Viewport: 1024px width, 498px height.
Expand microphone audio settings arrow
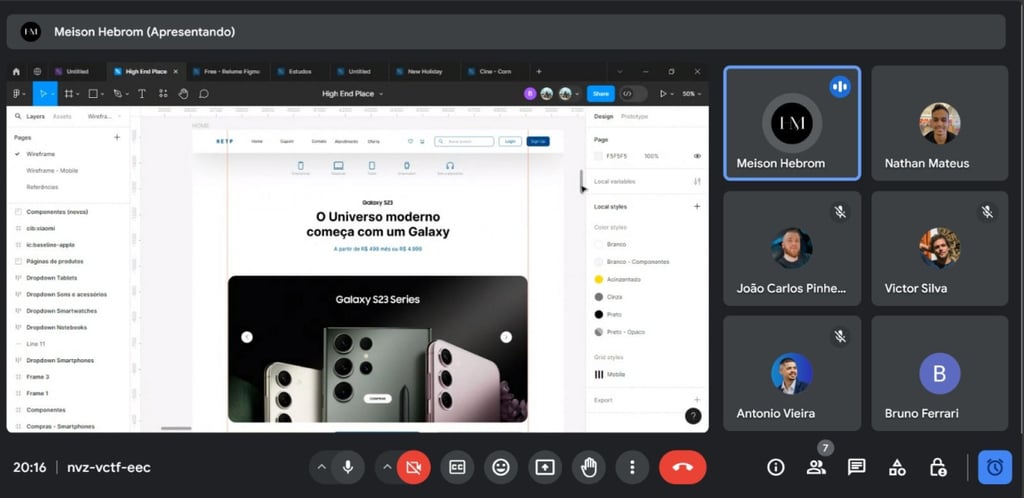[x=321, y=467]
